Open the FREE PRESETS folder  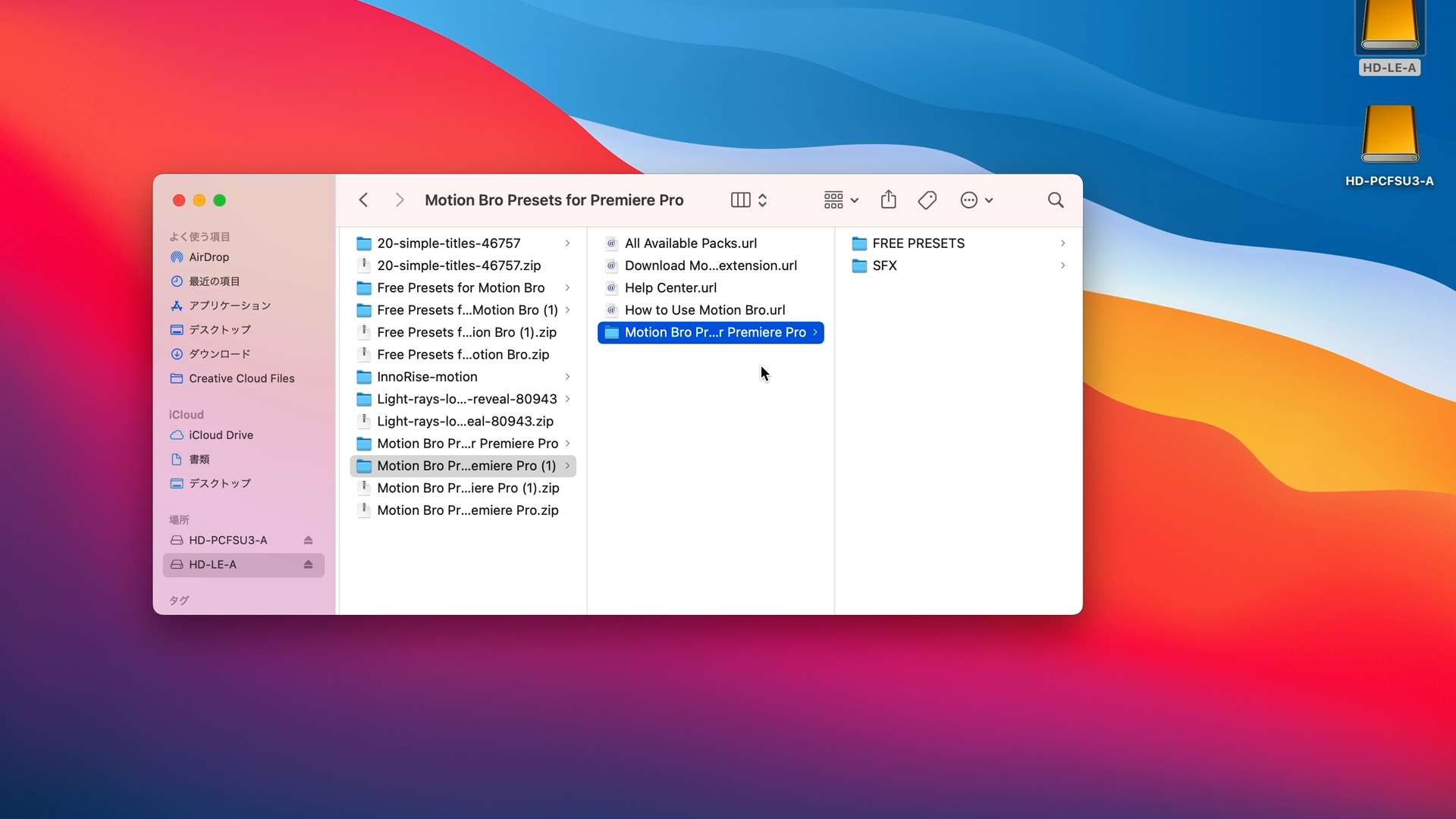click(959, 243)
